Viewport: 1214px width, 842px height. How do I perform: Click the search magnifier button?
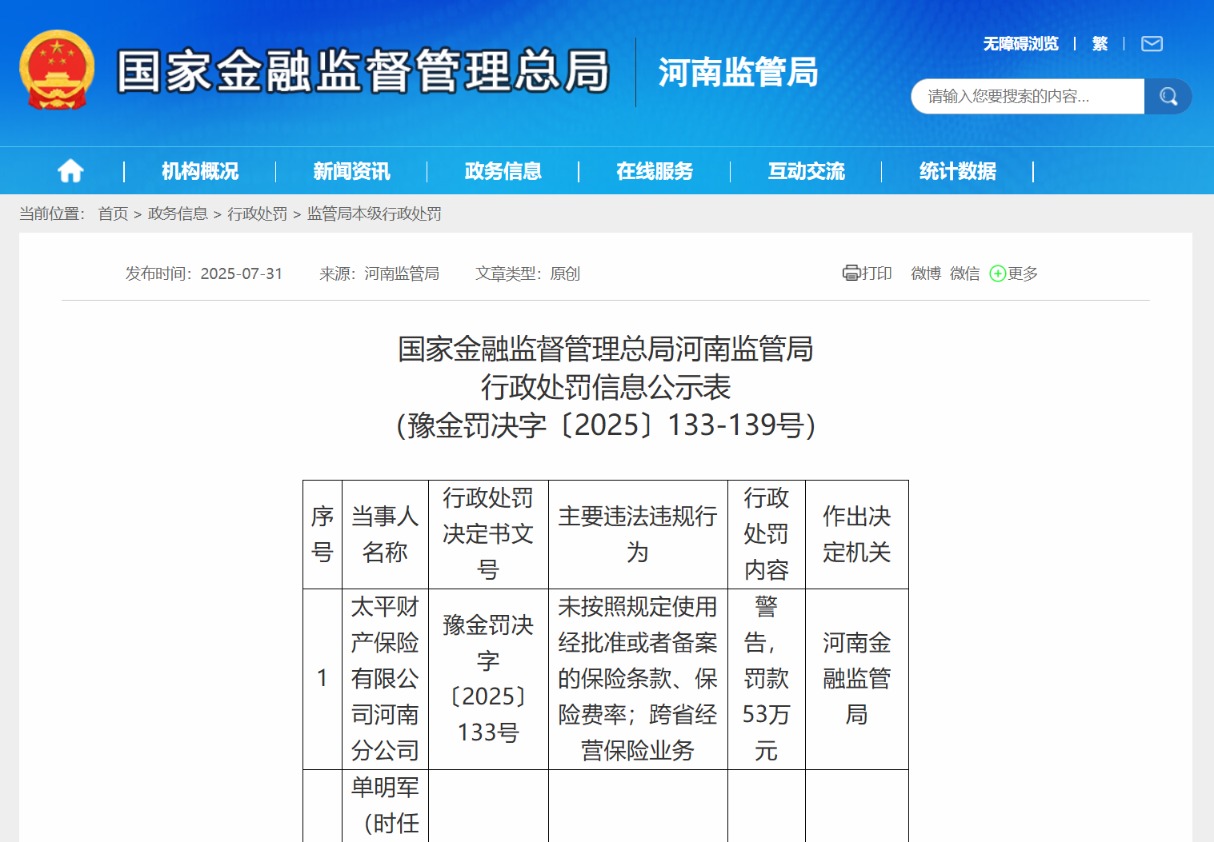pyautogui.click(x=1168, y=96)
